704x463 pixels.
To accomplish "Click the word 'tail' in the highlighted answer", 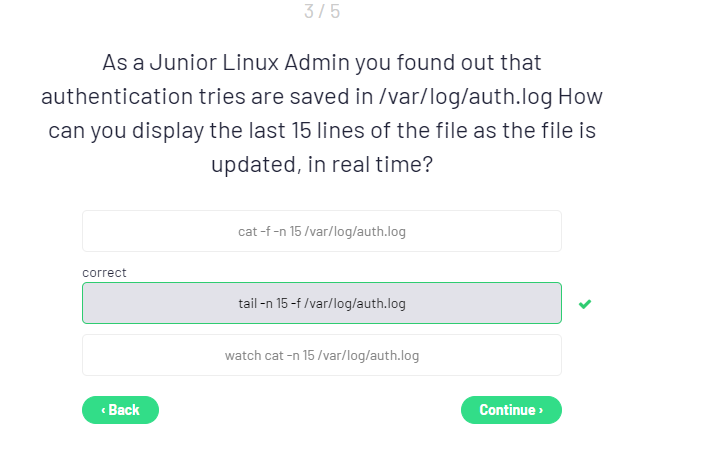I will [x=248, y=303].
